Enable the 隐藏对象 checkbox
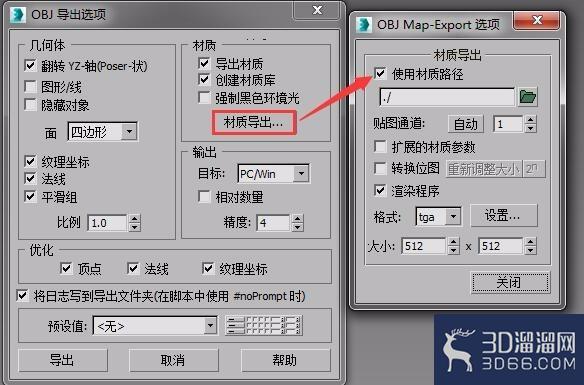Viewport: 584px width, 385px height. point(30,105)
